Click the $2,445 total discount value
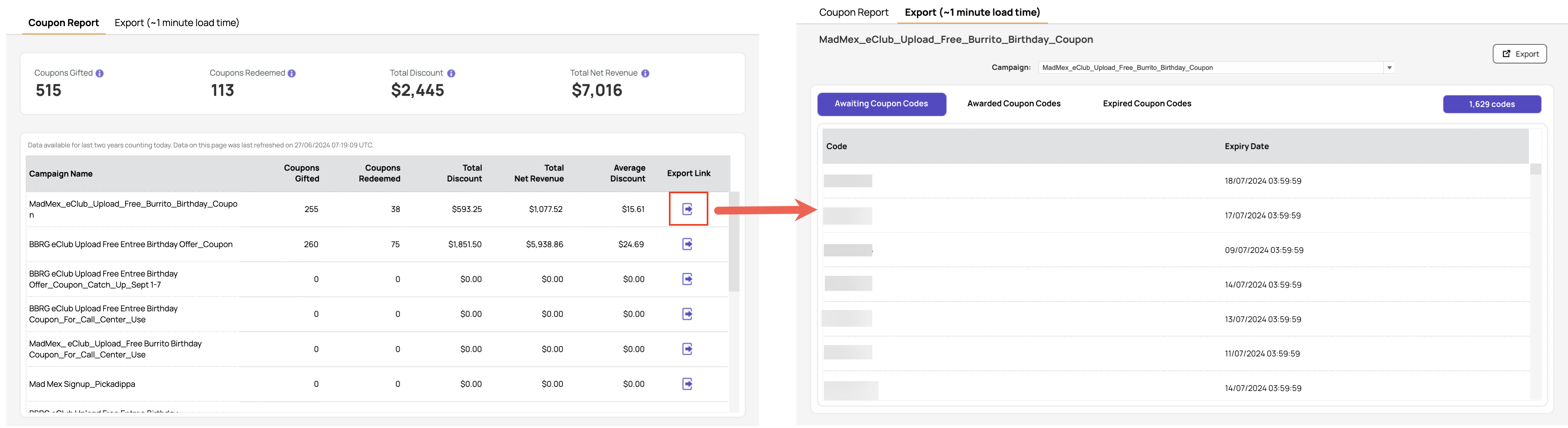This screenshot has width=1568, height=428. [418, 91]
